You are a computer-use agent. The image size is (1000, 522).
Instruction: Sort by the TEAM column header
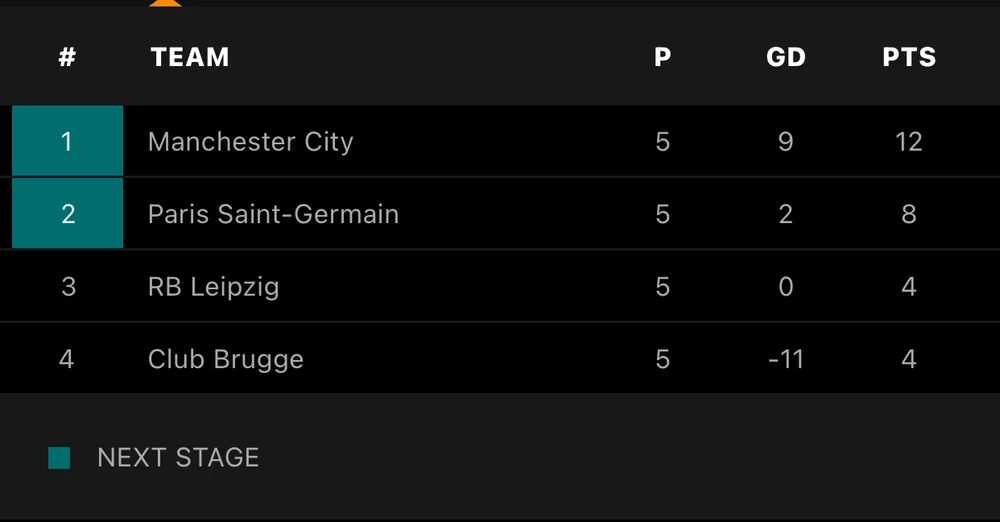(190, 57)
